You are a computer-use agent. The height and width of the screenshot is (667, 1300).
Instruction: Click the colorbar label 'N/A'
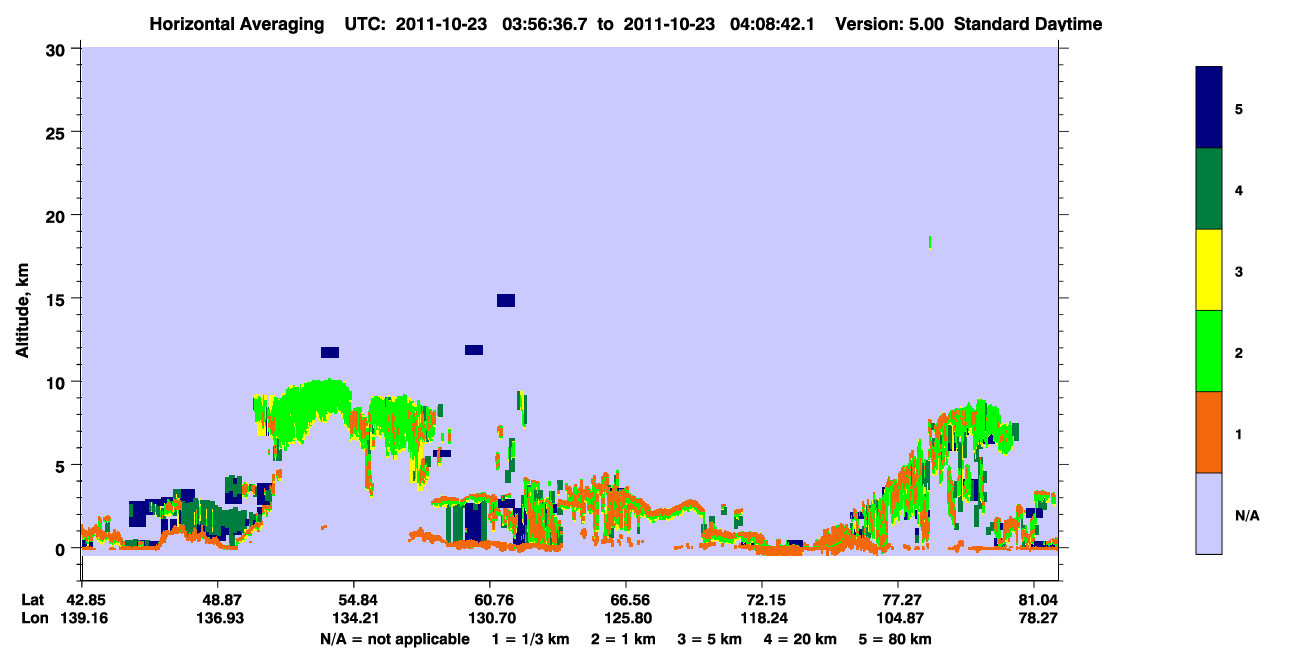coord(1247,515)
